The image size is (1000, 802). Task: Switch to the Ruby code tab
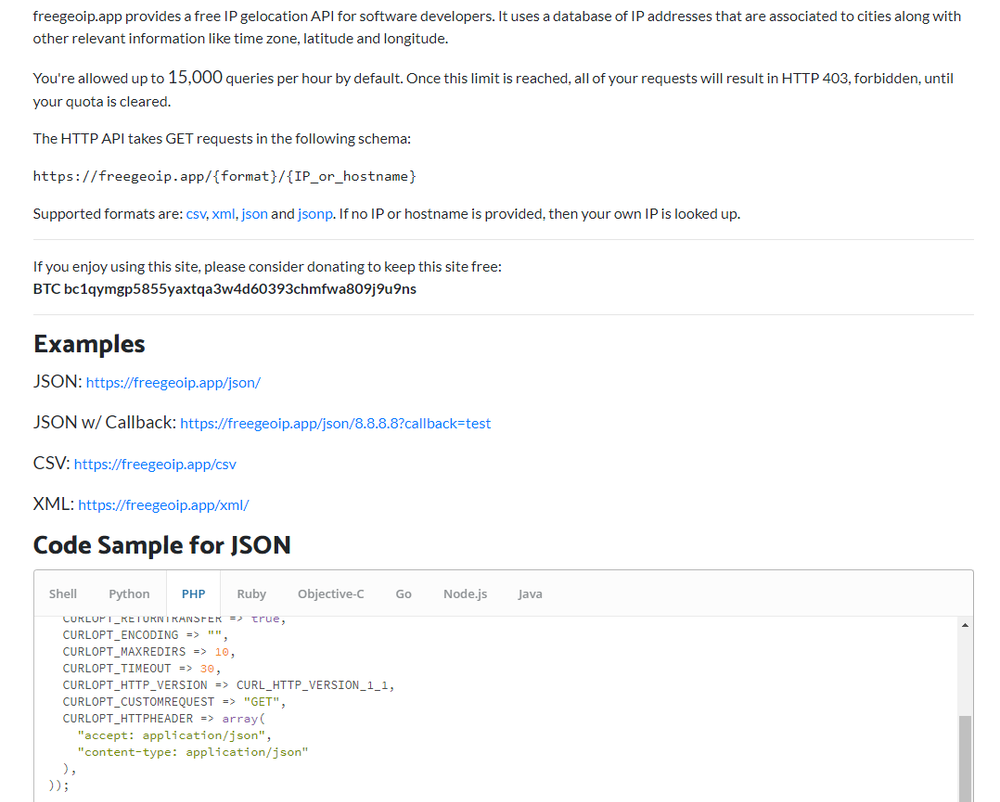pyautogui.click(x=251, y=593)
